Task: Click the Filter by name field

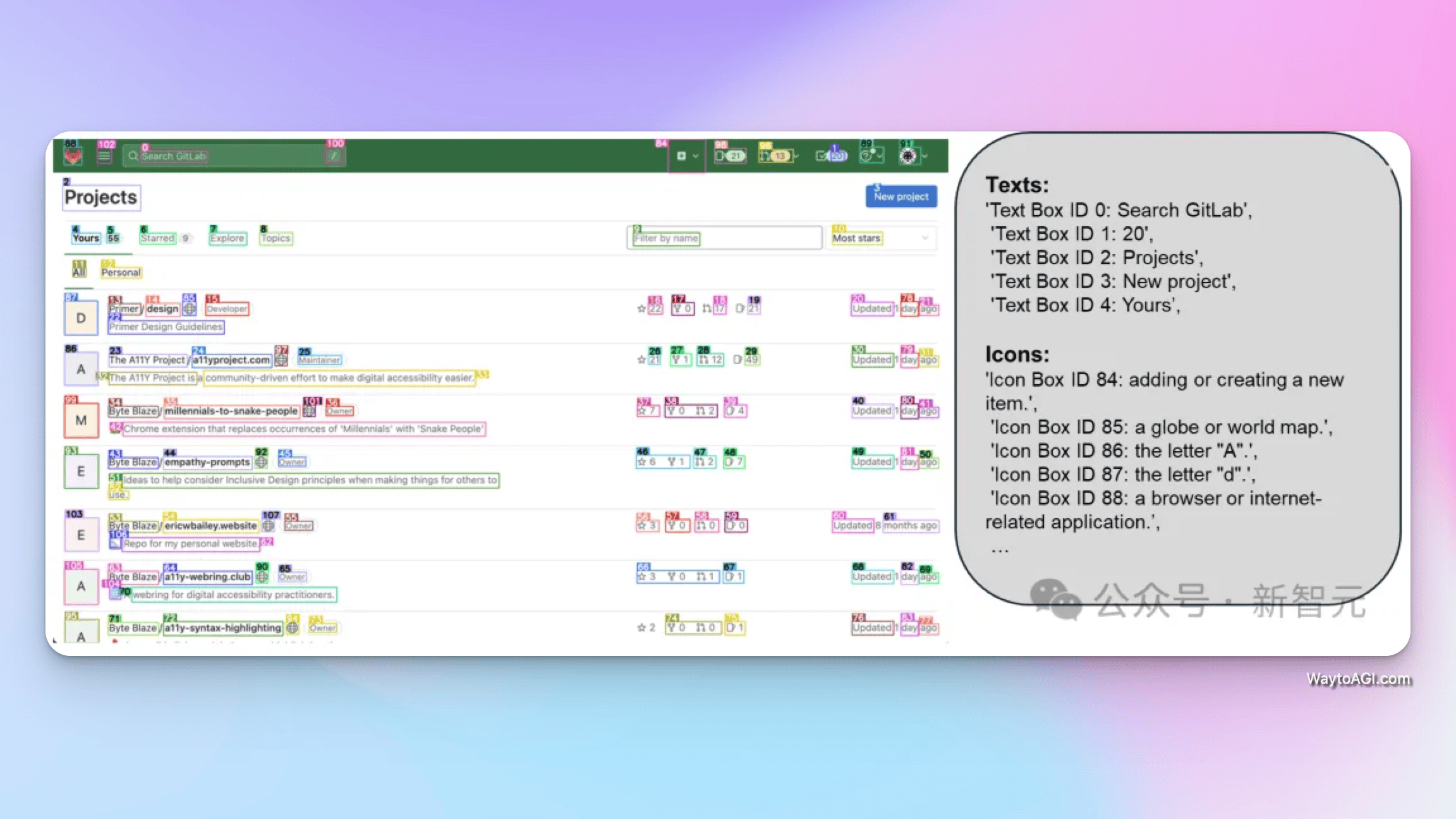Action: (x=724, y=238)
